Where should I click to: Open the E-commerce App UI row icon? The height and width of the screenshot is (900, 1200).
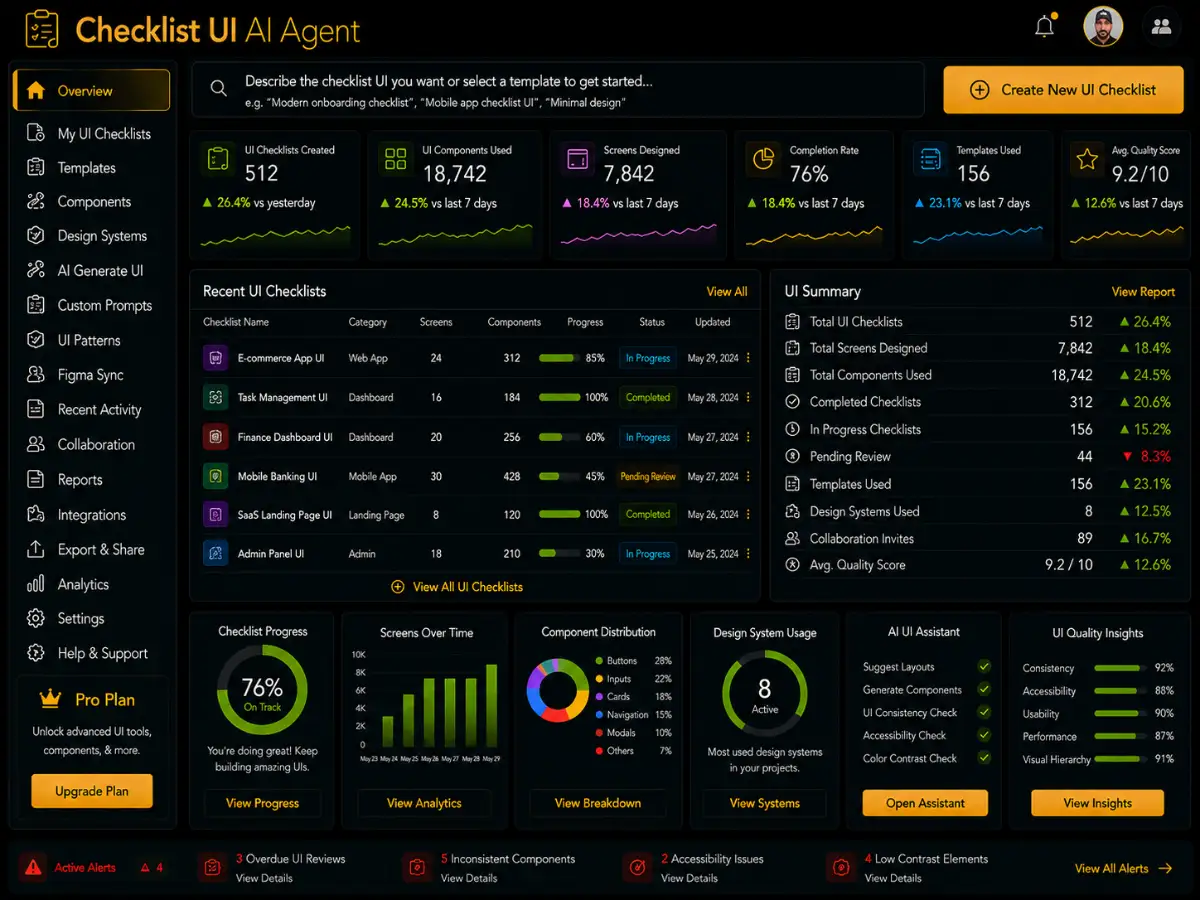(215, 358)
